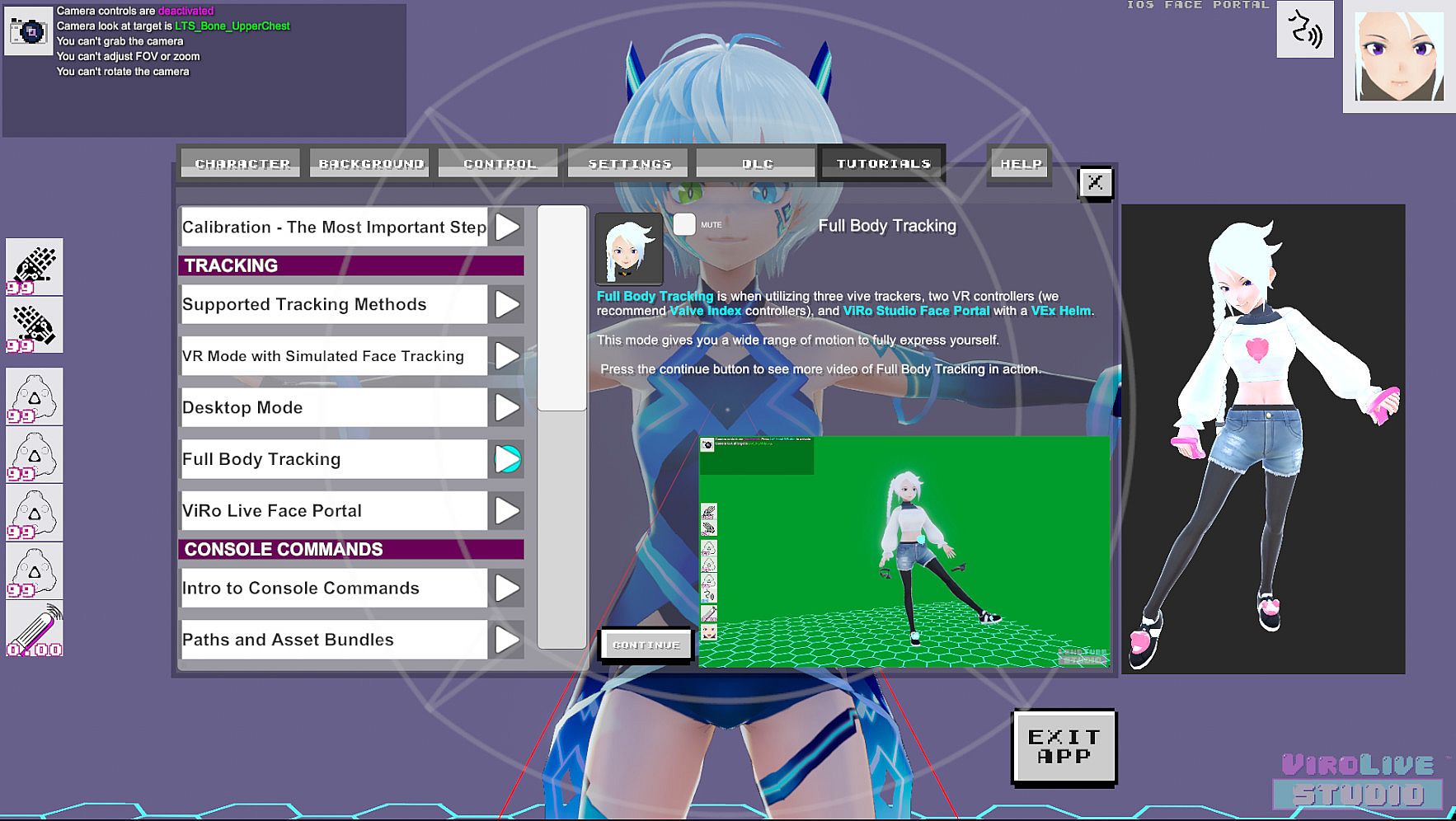Open the CHARACTER tab
This screenshot has height=821, width=1456.
[x=242, y=163]
